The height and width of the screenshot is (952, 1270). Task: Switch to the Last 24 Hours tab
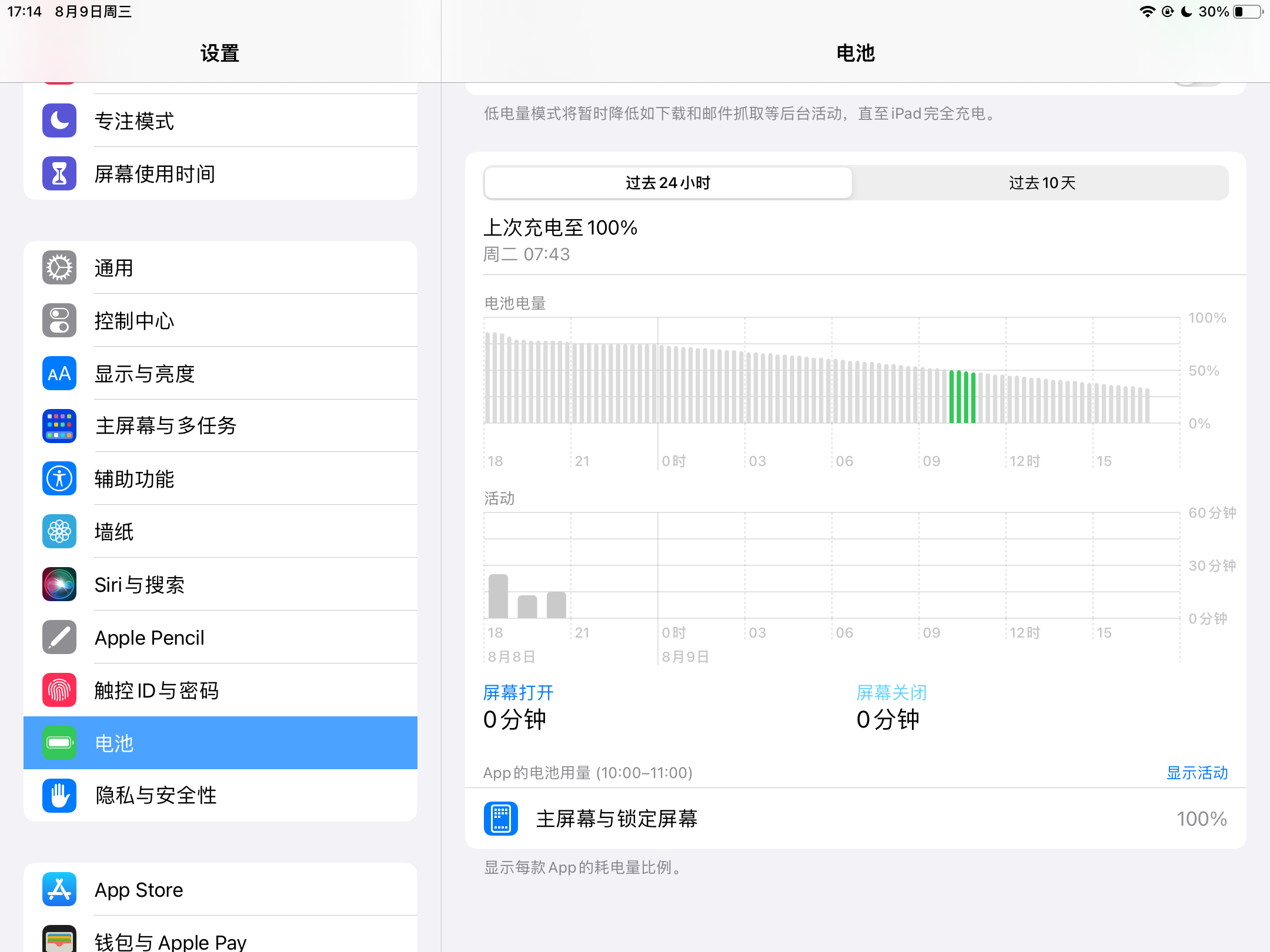[x=668, y=183]
